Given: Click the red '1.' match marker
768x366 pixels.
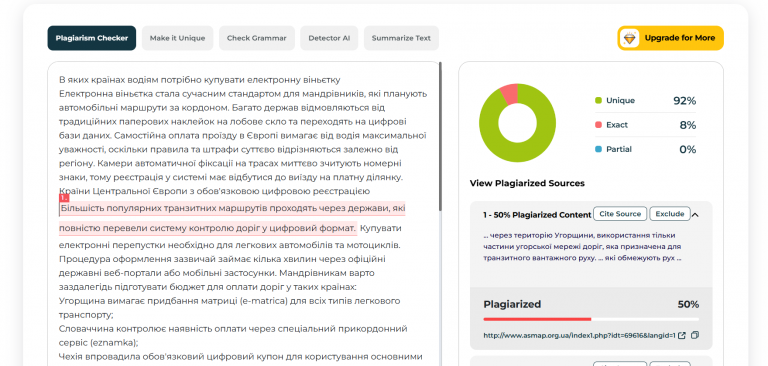Looking at the screenshot, I should point(64,198).
